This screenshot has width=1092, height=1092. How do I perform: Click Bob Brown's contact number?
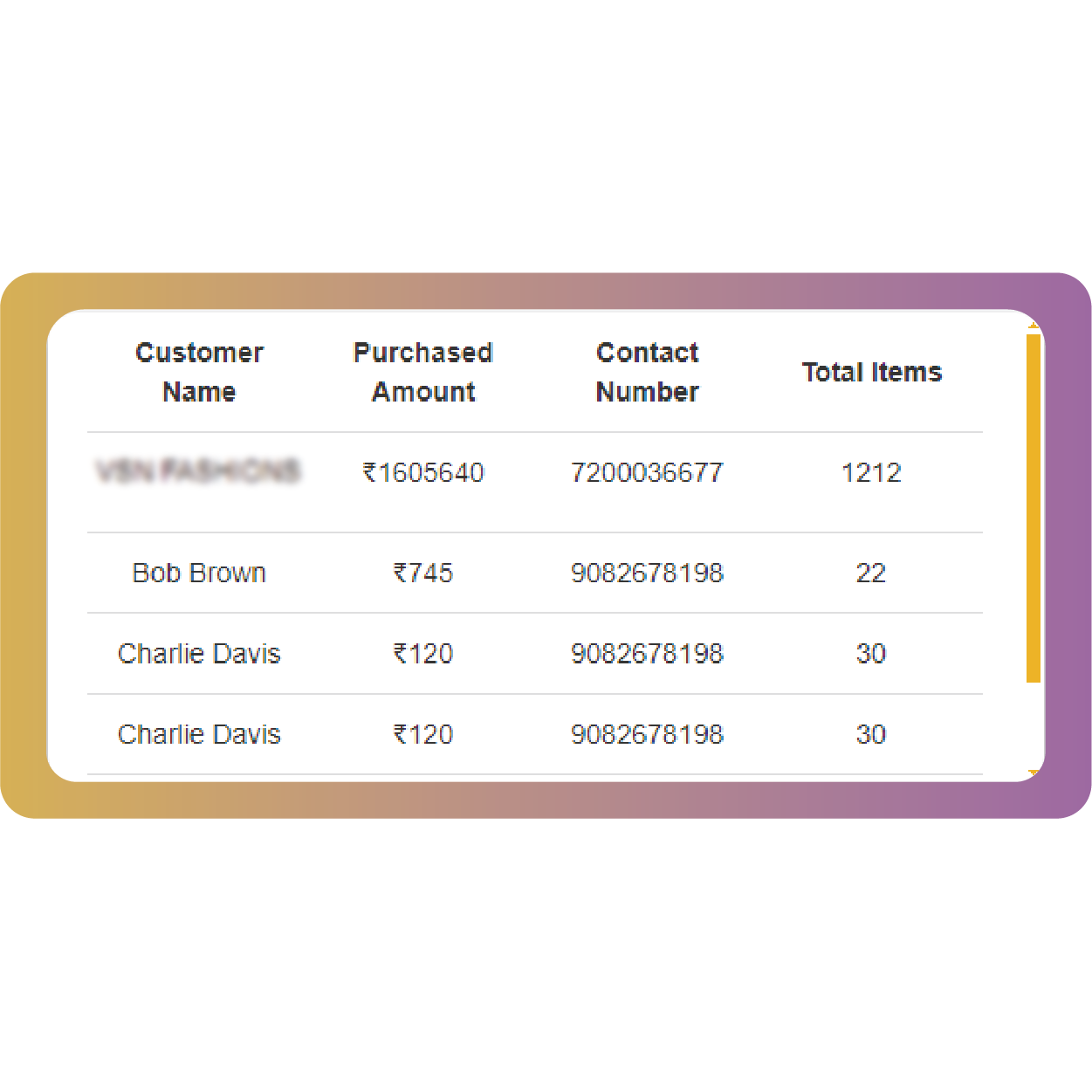647,573
